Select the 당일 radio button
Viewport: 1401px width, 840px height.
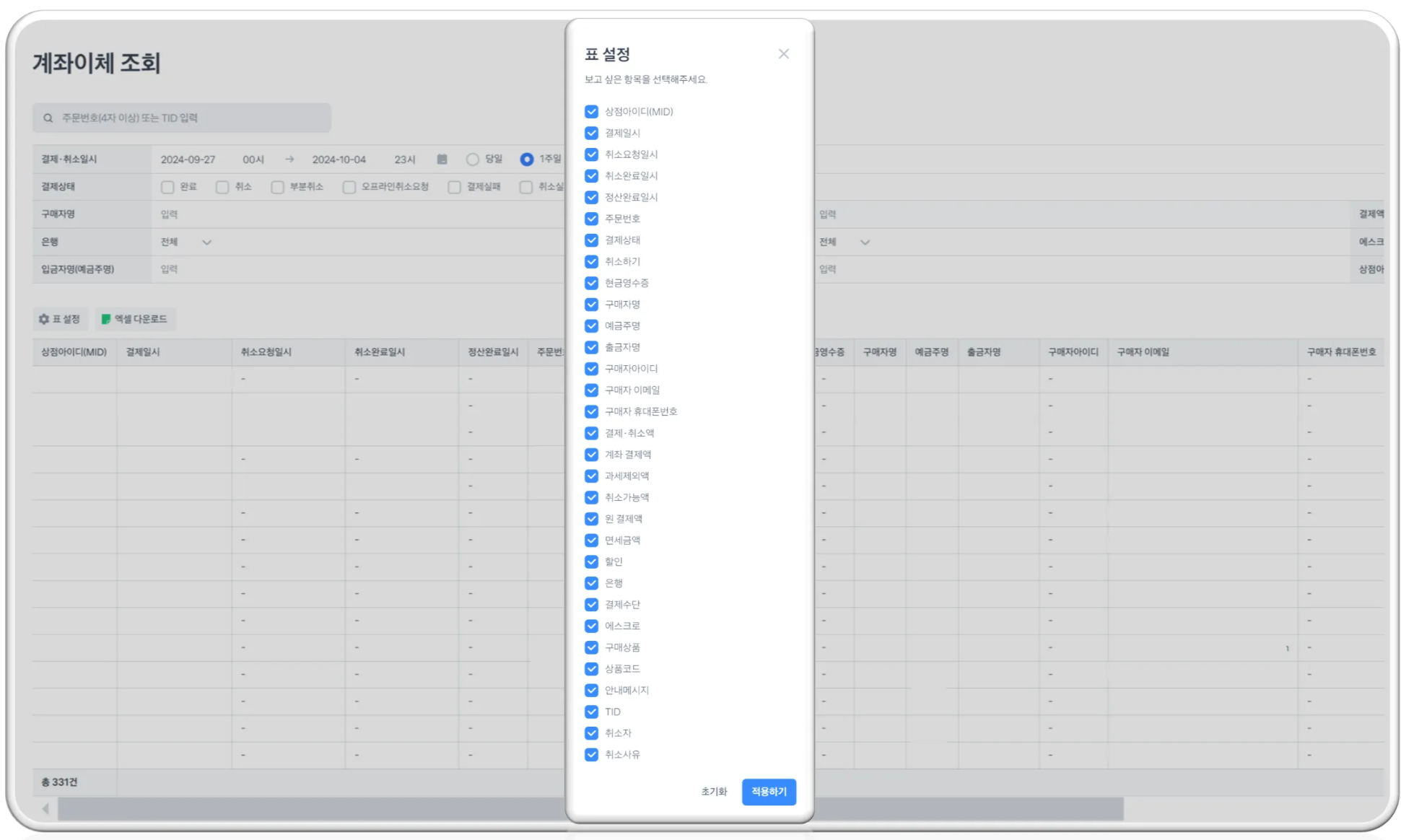click(x=472, y=159)
